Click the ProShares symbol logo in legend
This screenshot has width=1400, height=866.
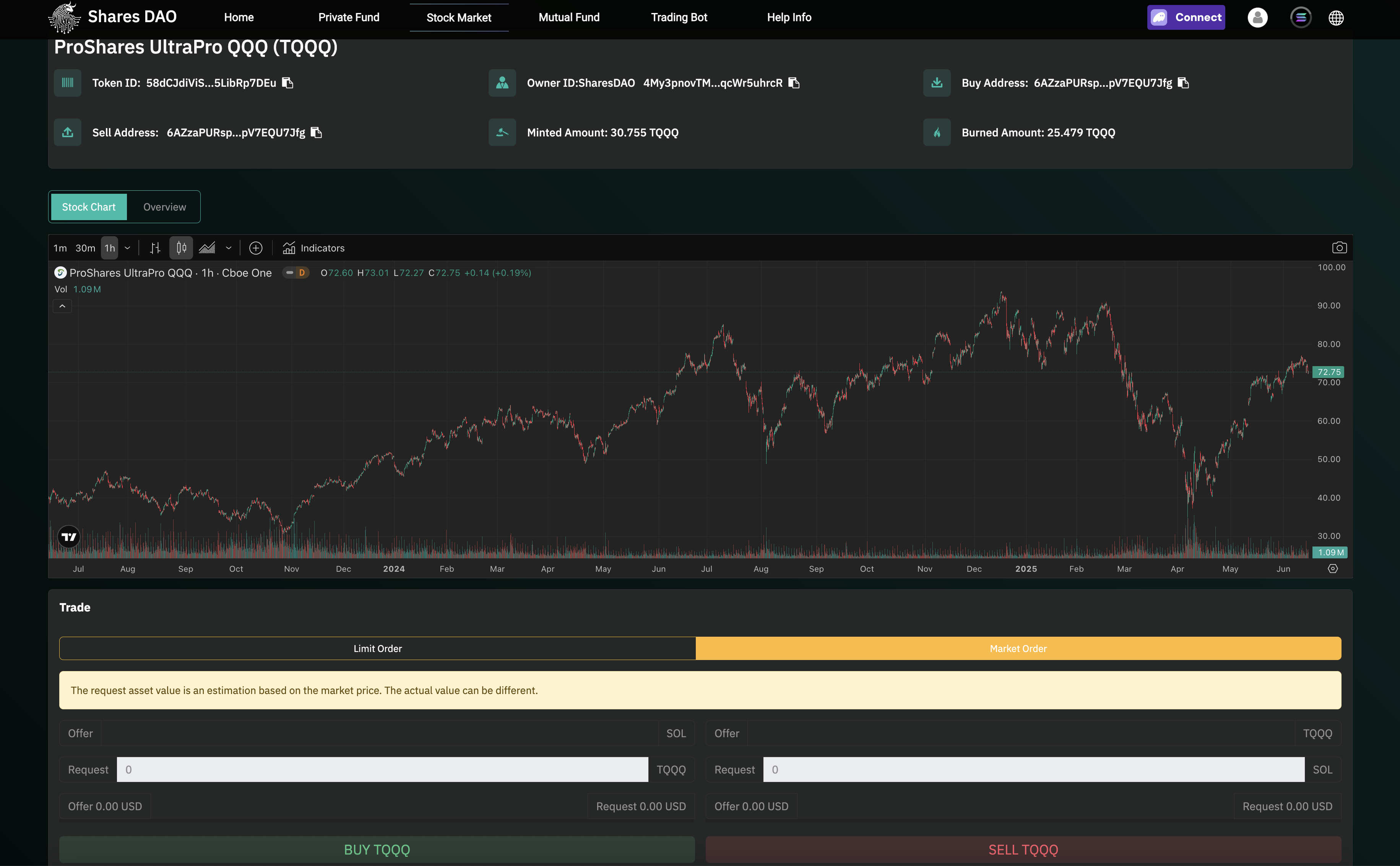click(60, 272)
